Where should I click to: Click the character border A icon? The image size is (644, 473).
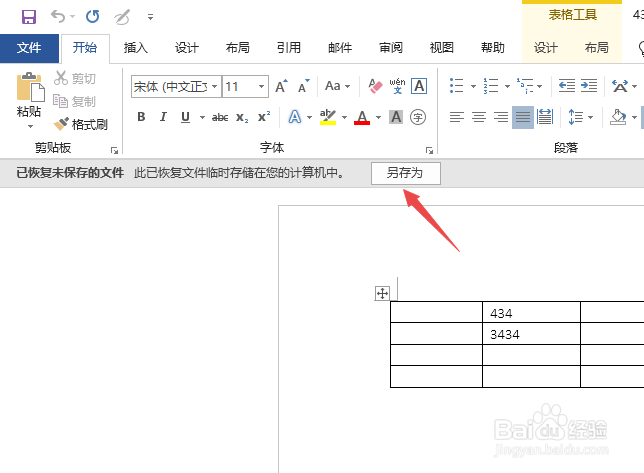[419, 86]
